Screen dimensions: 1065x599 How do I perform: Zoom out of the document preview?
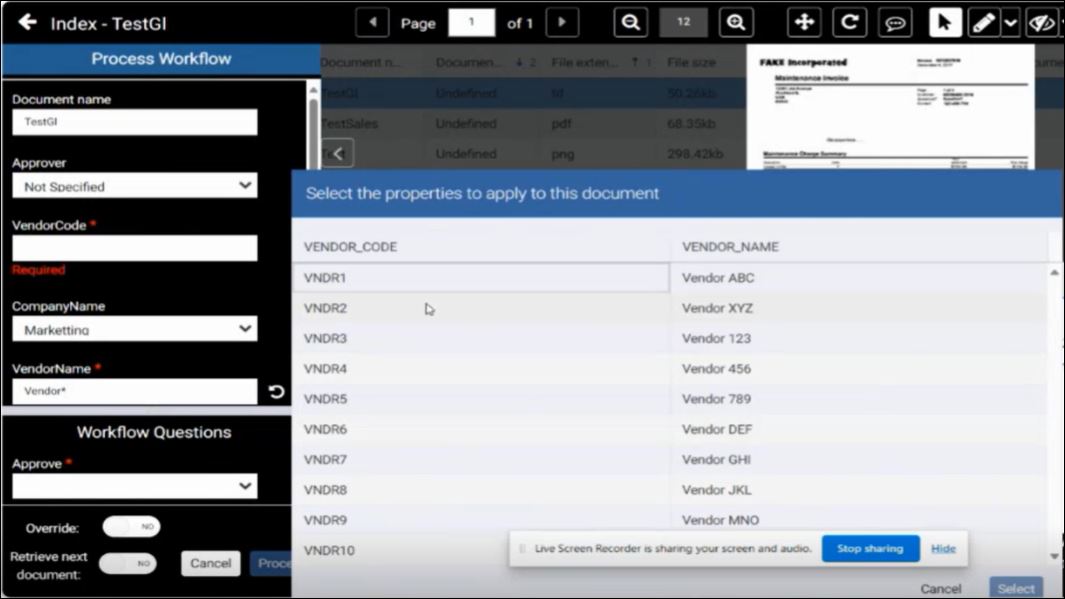pos(630,23)
